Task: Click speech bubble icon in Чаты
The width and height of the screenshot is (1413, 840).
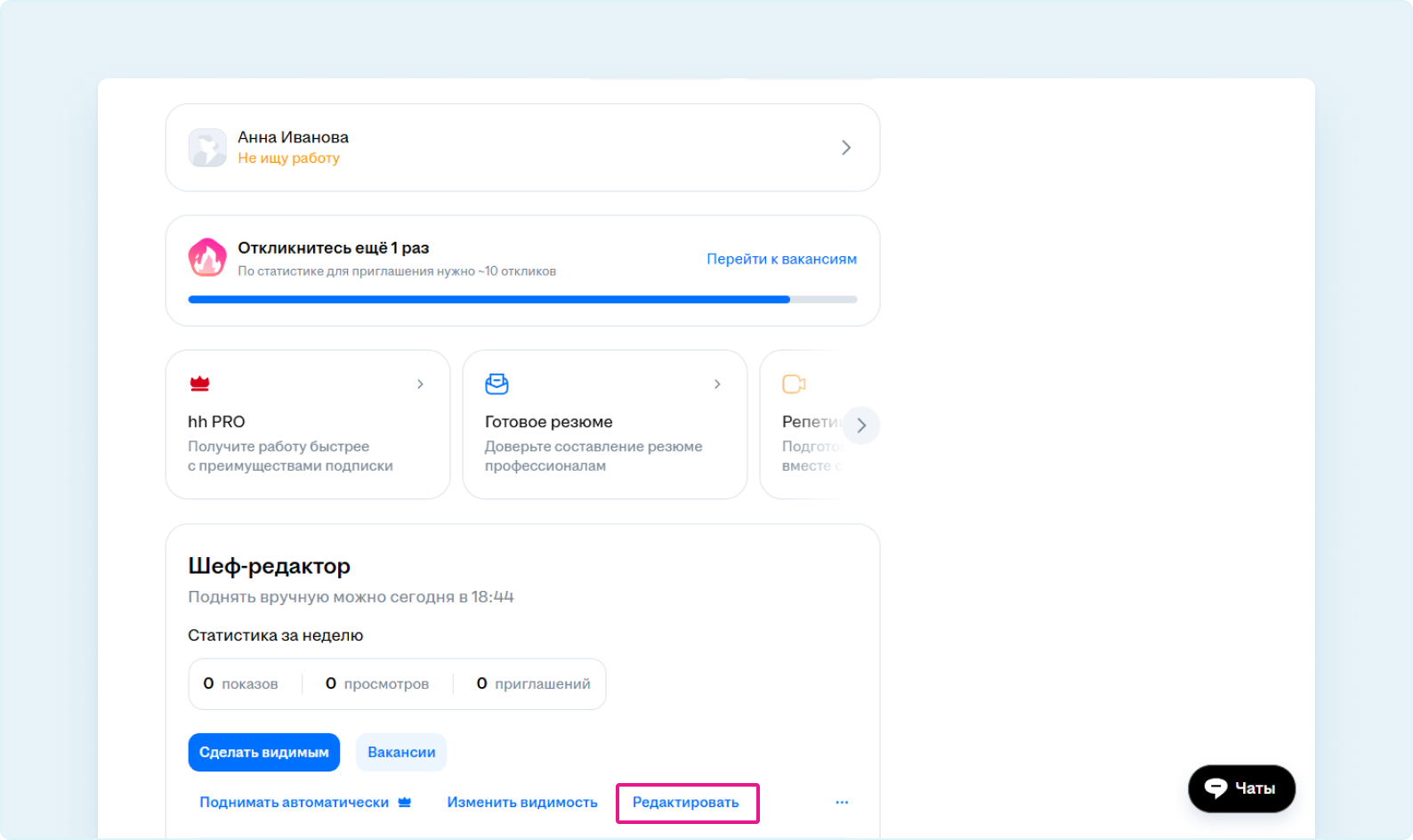Action: pyautogui.click(x=1215, y=788)
